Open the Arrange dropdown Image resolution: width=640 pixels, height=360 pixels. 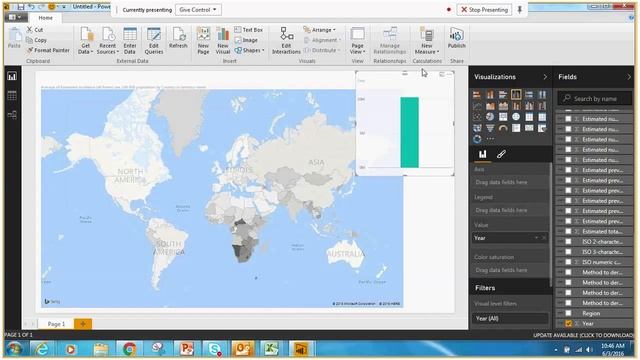pos(320,30)
